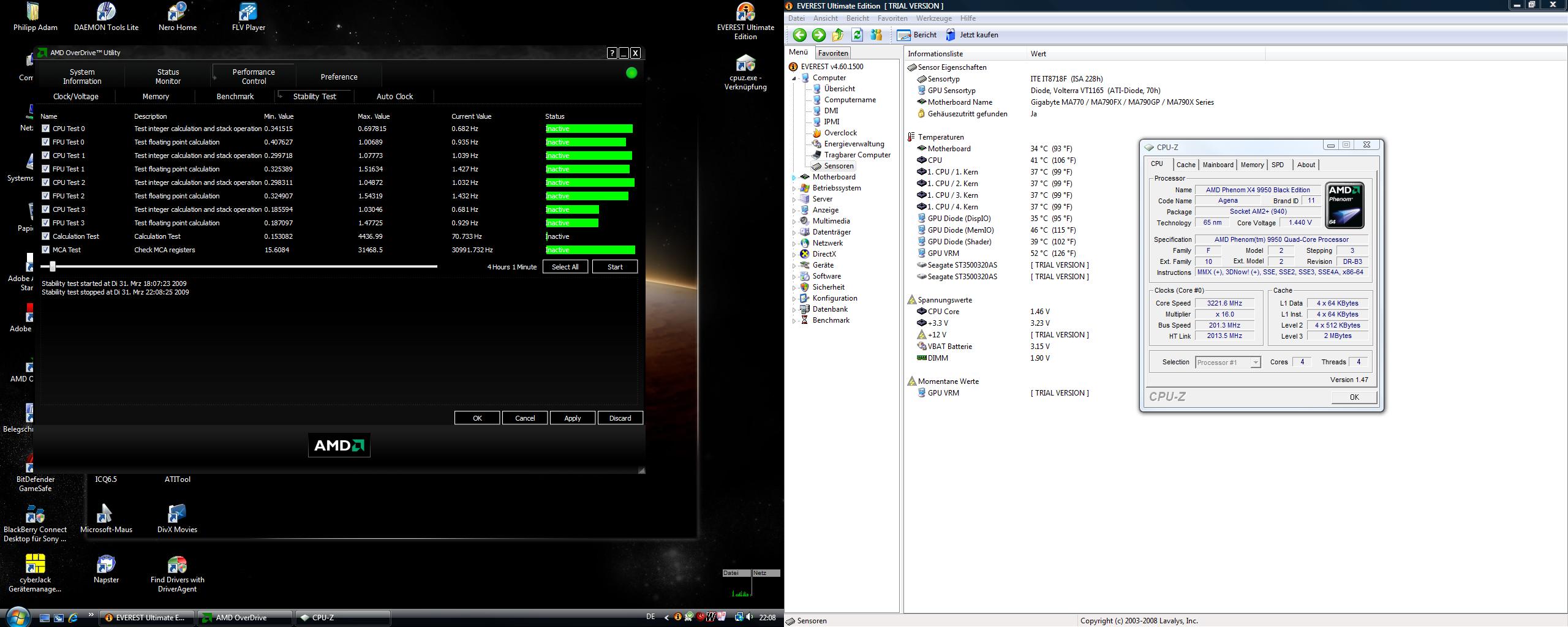Image resolution: width=1568 pixels, height=627 pixels.
Task: Open BlackBerry Connect Desktop shortcut icon
Action: click(36, 524)
